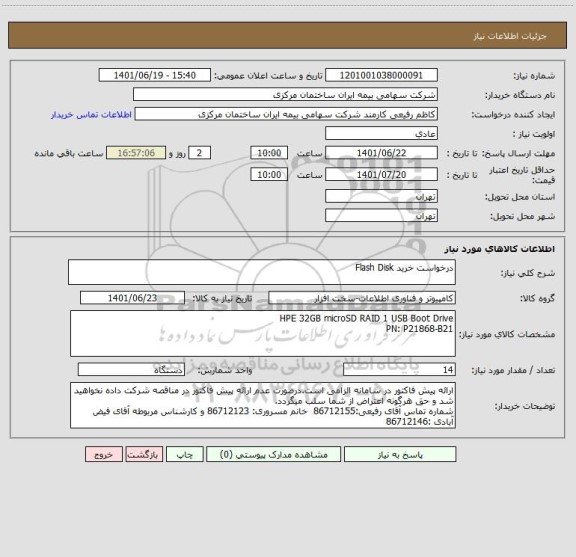
Task: Click the 'شماره نیاز:' label
Action: coord(534,76)
